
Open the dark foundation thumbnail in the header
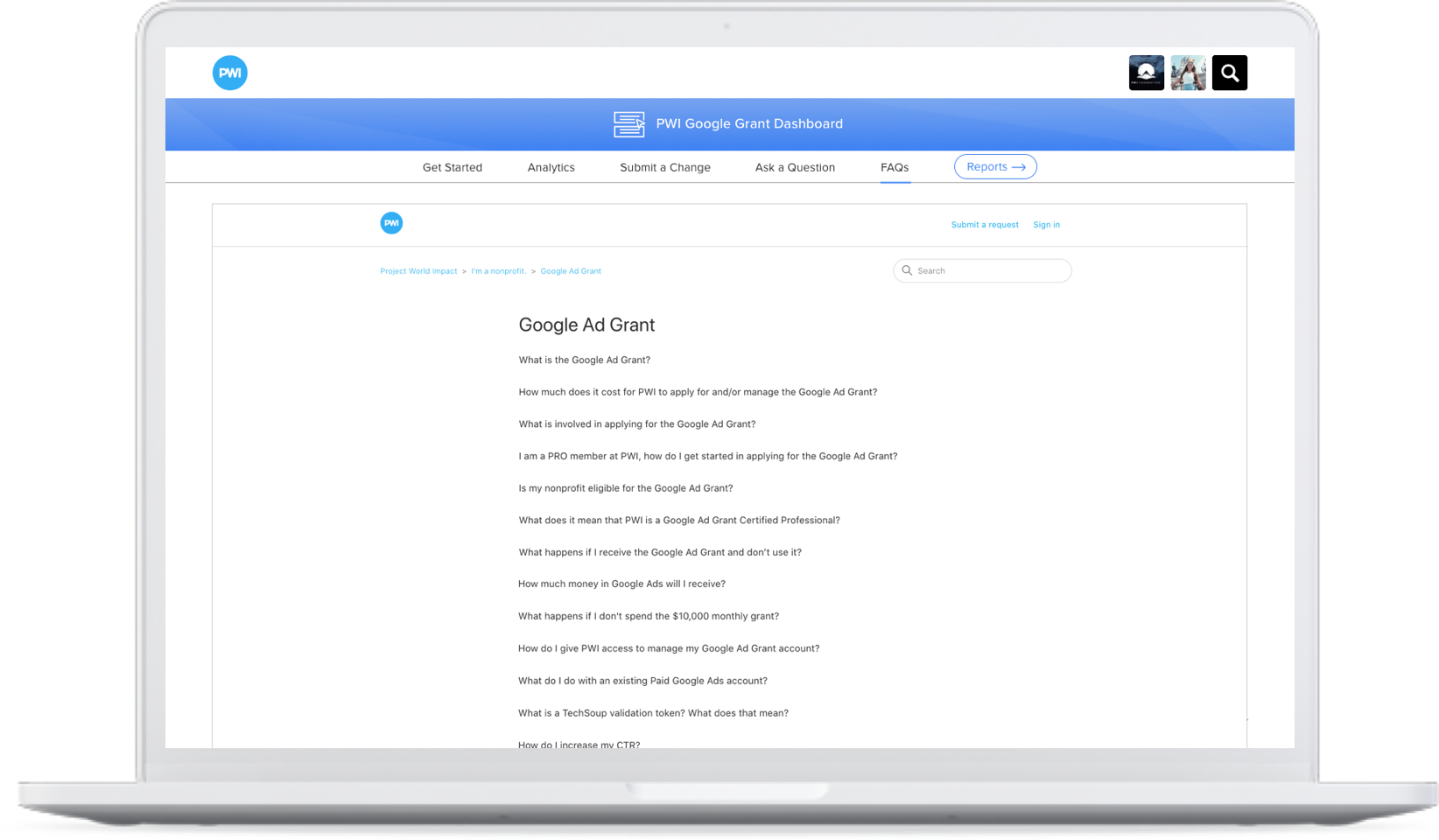[1147, 73]
